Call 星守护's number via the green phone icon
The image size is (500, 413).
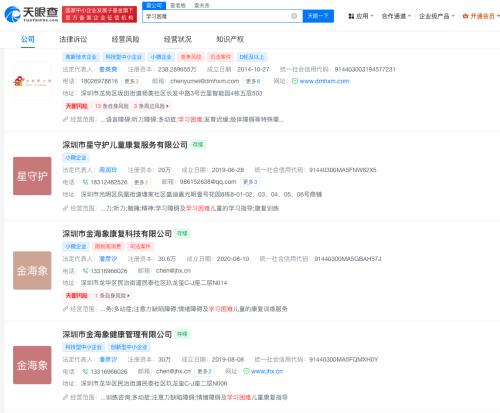pyautogui.click(x=85, y=182)
